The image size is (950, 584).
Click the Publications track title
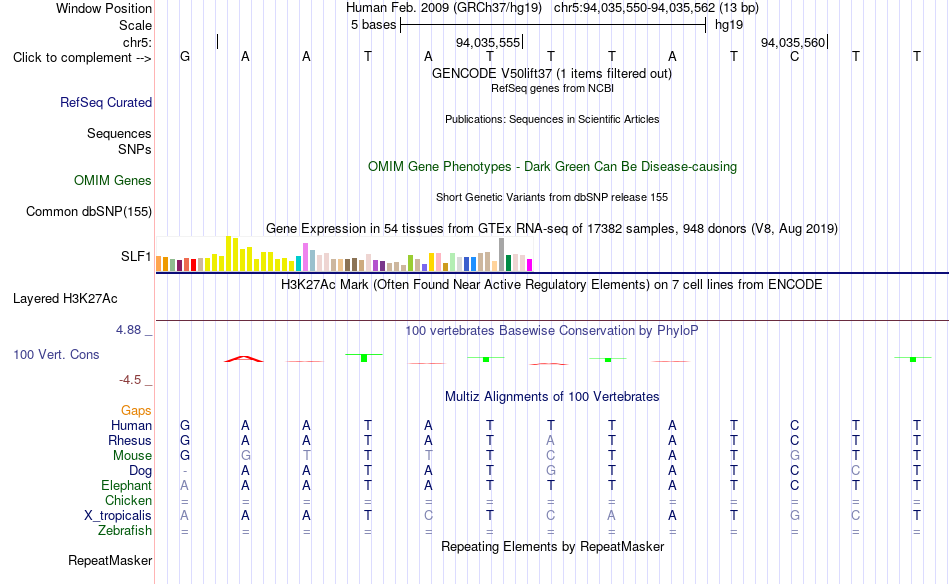click(552, 119)
